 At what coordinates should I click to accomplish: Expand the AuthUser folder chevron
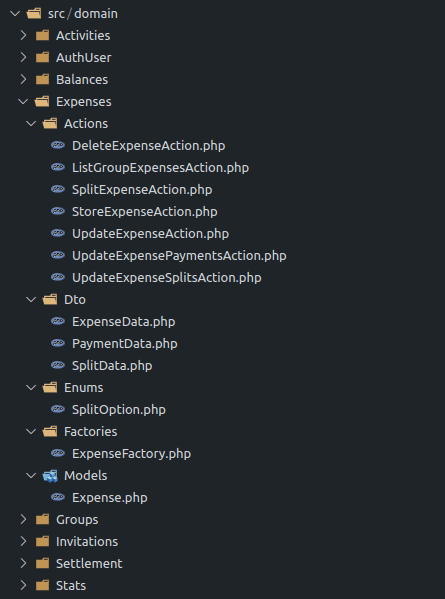point(23,57)
